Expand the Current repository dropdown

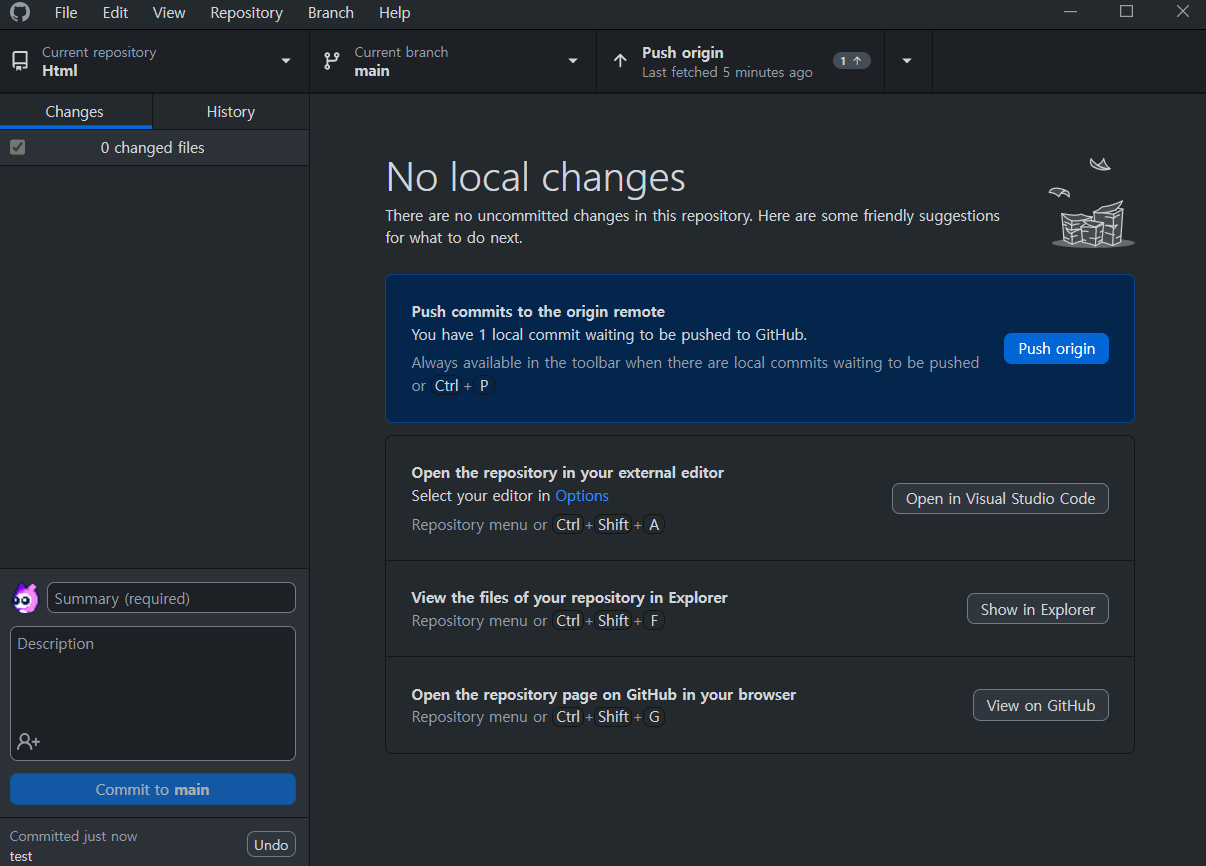coord(286,61)
